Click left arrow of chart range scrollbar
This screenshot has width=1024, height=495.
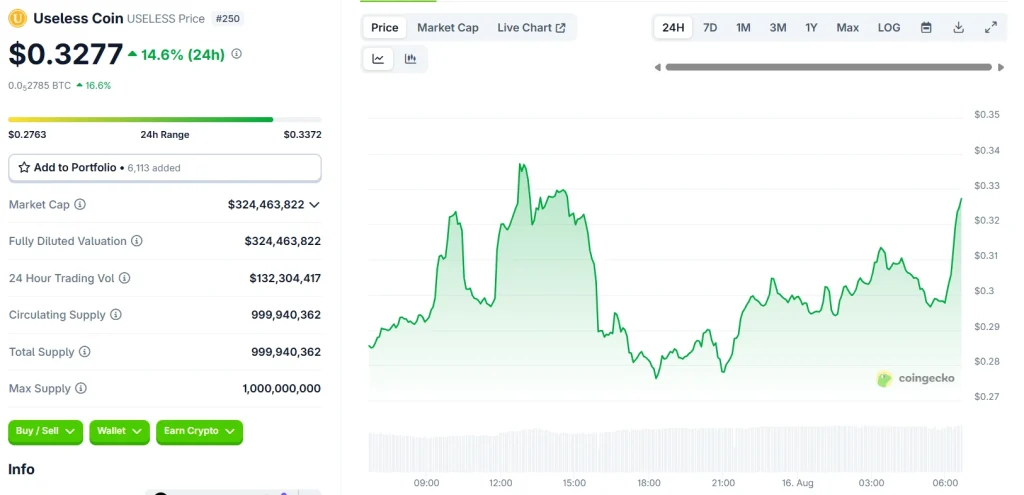pyautogui.click(x=658, y=67)
